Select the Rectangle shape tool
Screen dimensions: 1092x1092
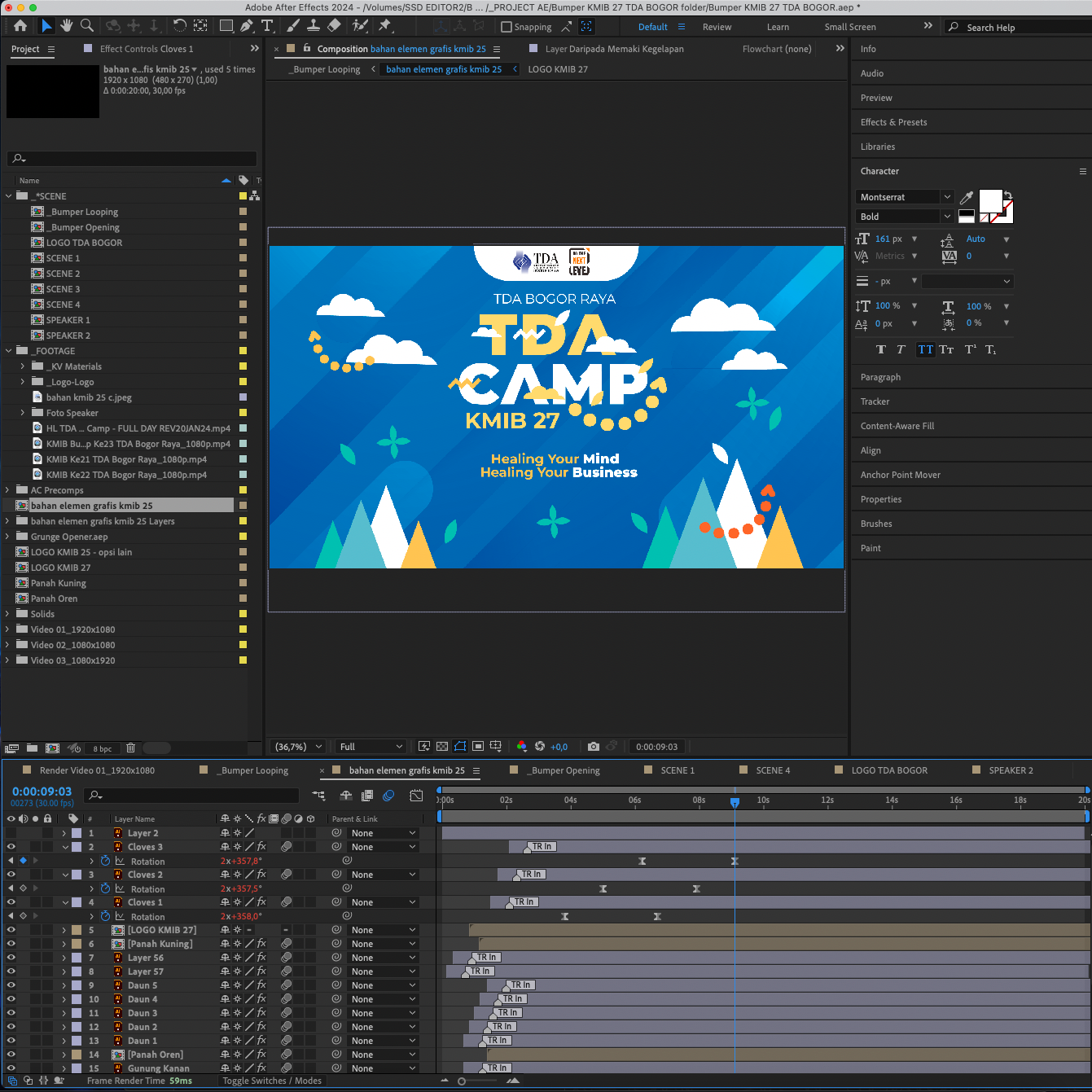[x=226, y=26]
